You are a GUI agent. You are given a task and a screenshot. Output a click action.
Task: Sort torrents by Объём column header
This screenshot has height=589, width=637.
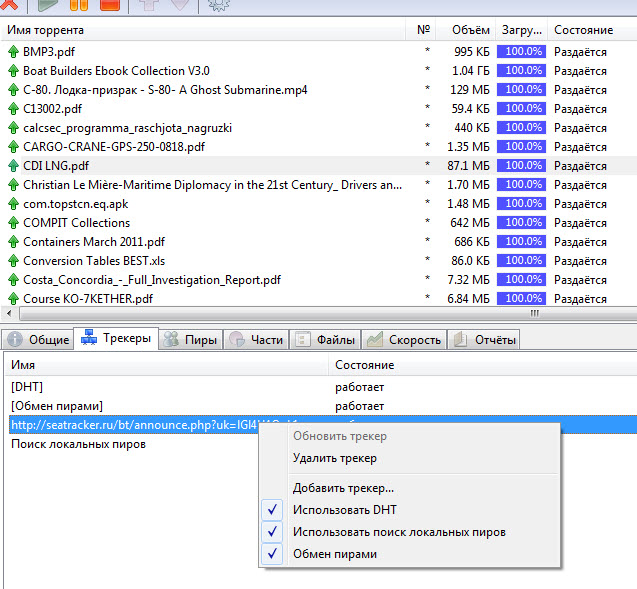coord(469,31)
